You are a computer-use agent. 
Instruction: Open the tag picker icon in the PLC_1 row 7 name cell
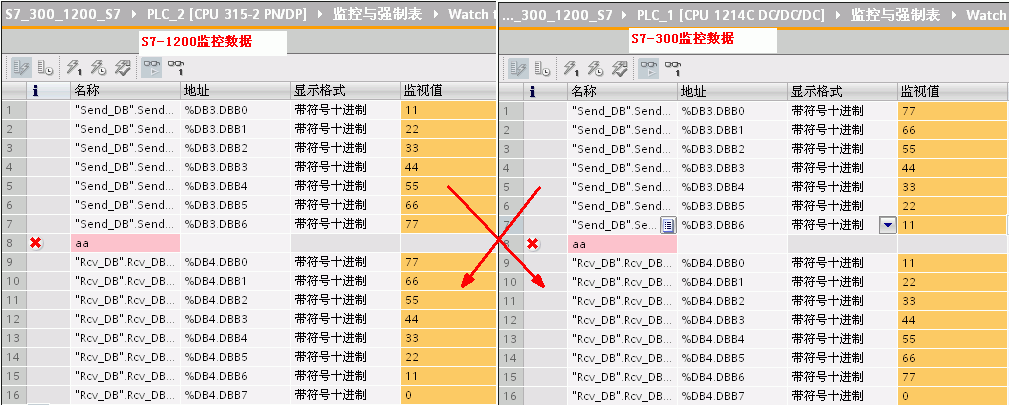(x=669, y=225)
